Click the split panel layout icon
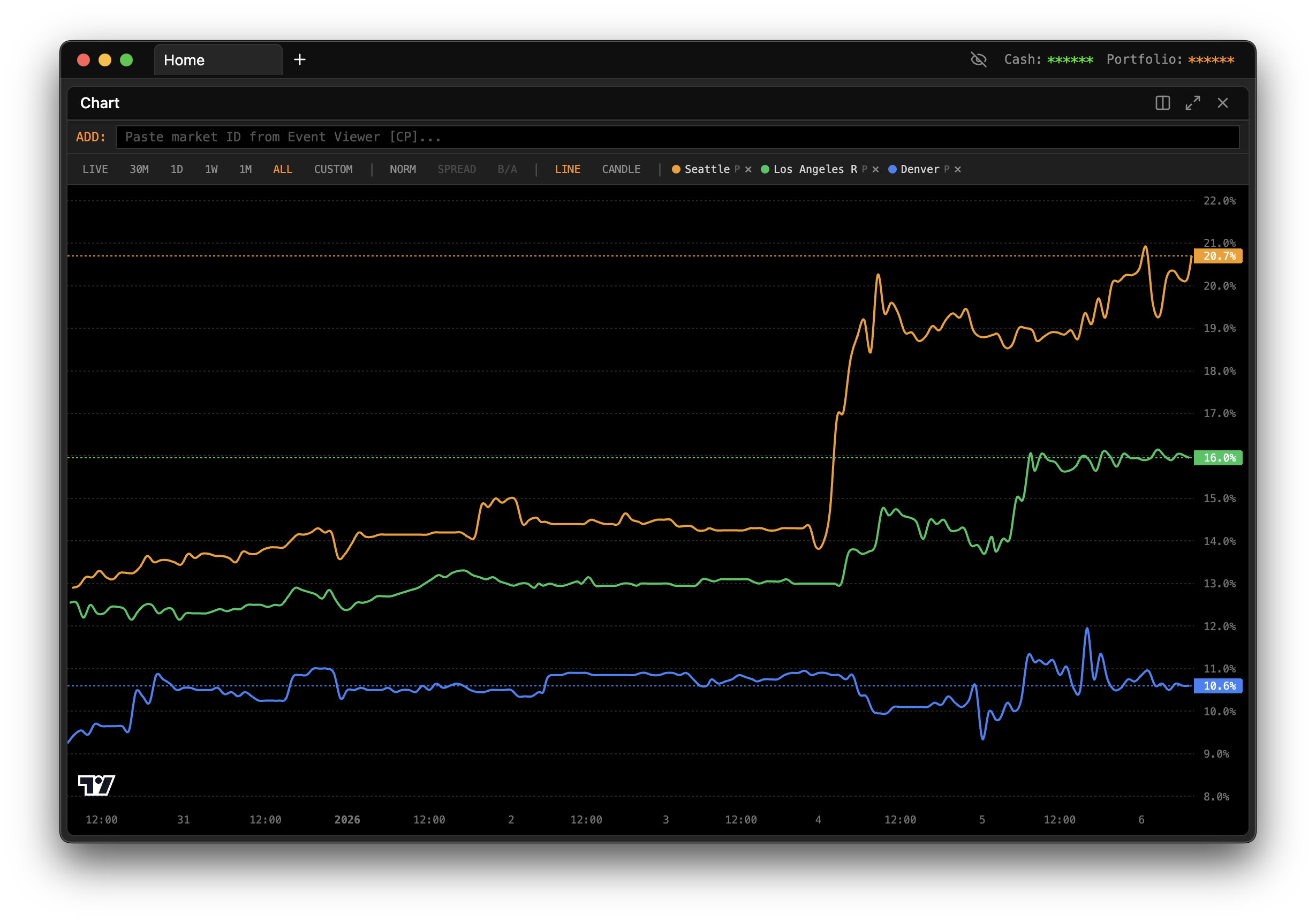This screenshot has height=922, width=1316. 1162,103
